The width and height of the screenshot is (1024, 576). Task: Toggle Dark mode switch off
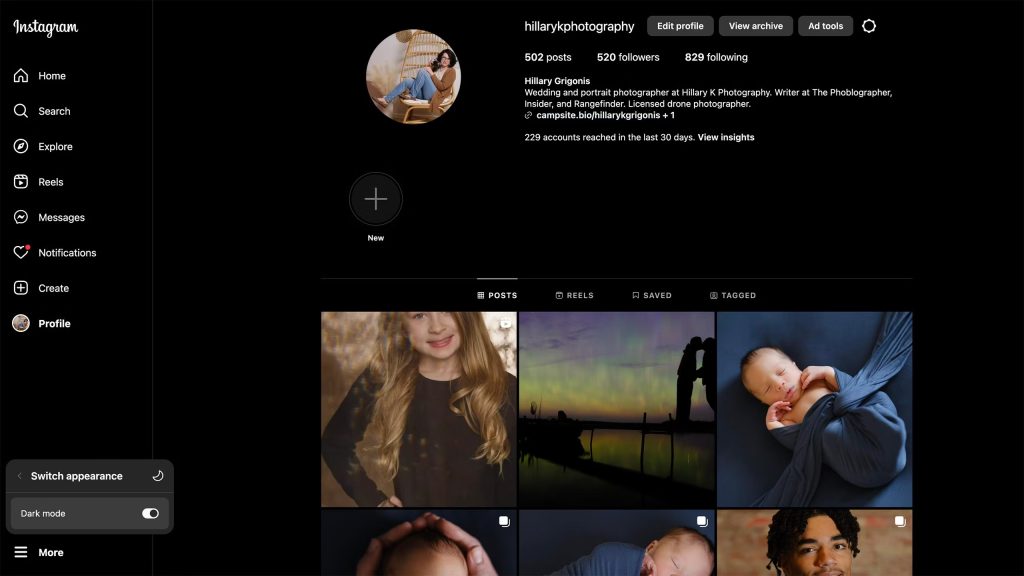tap(148, 513)
